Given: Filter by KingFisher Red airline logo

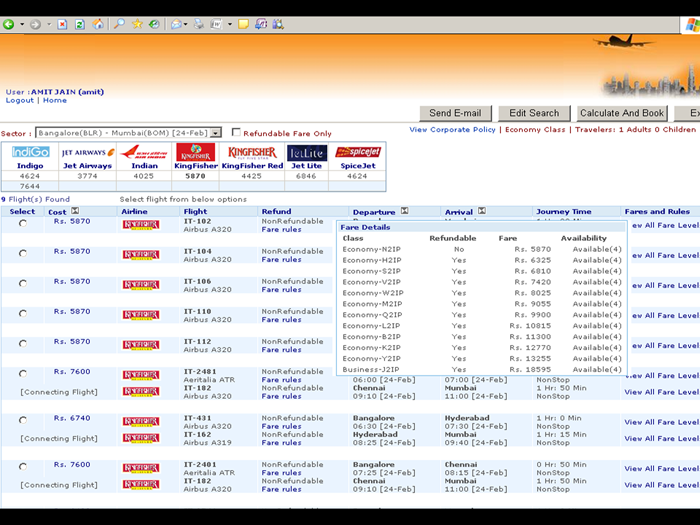Looking at the screenshot, I should pyautogui.click(x=252, y=152).
